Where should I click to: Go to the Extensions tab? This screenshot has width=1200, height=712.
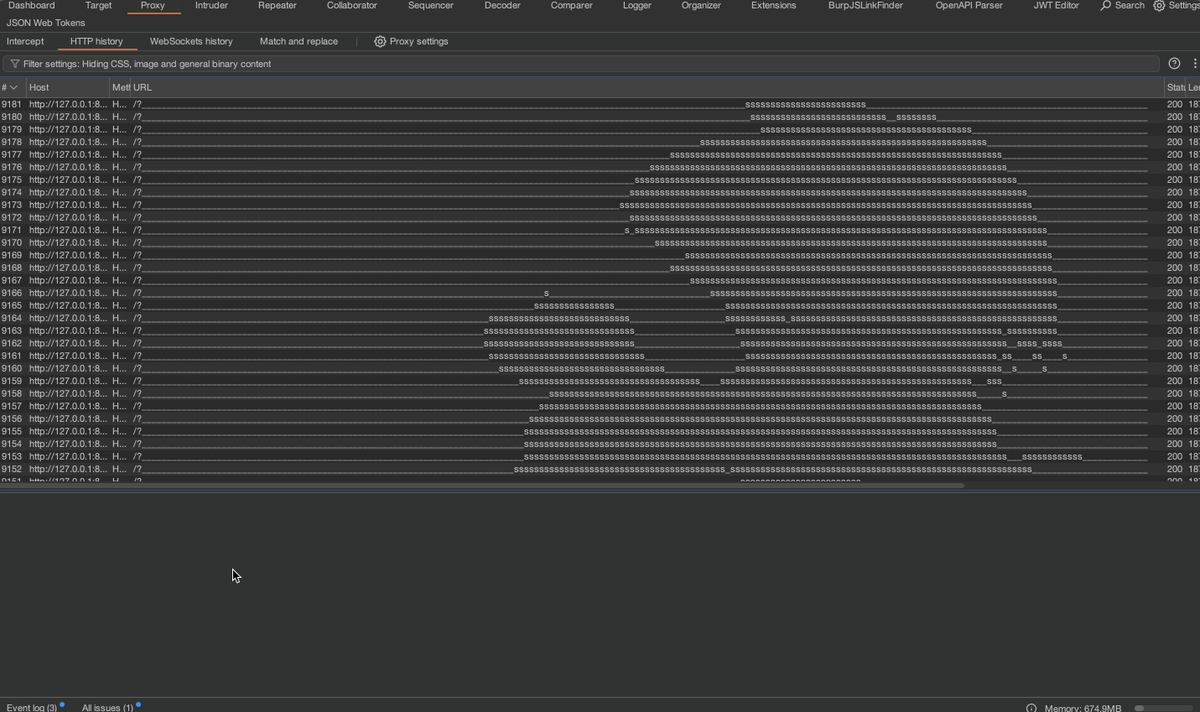click(774, 6)
